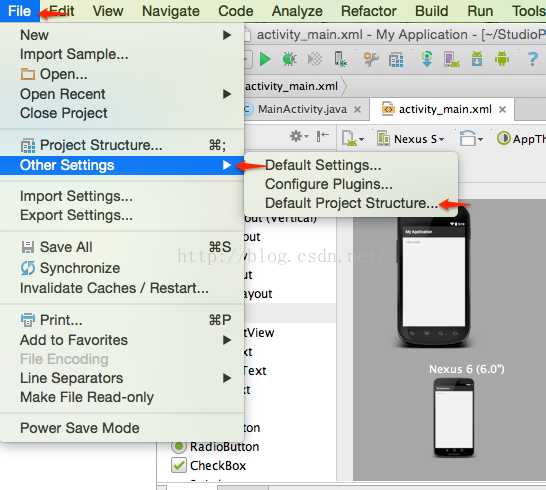Click the Sync Project with Gradle icon
Viewport: 546px width, 490px height.
pyautogui.click(x=427, y=59)
